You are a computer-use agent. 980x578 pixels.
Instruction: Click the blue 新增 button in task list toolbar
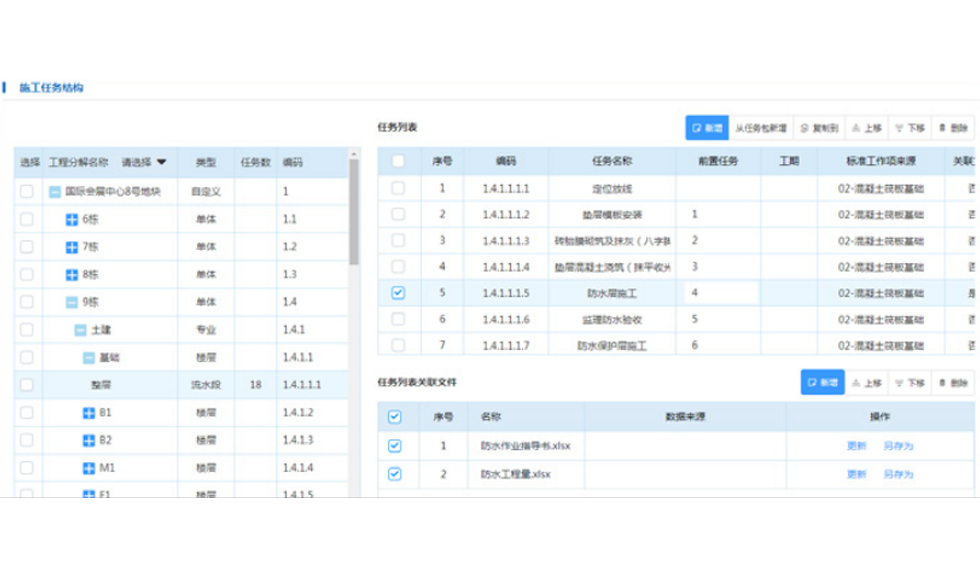click(x=706, y=127)
